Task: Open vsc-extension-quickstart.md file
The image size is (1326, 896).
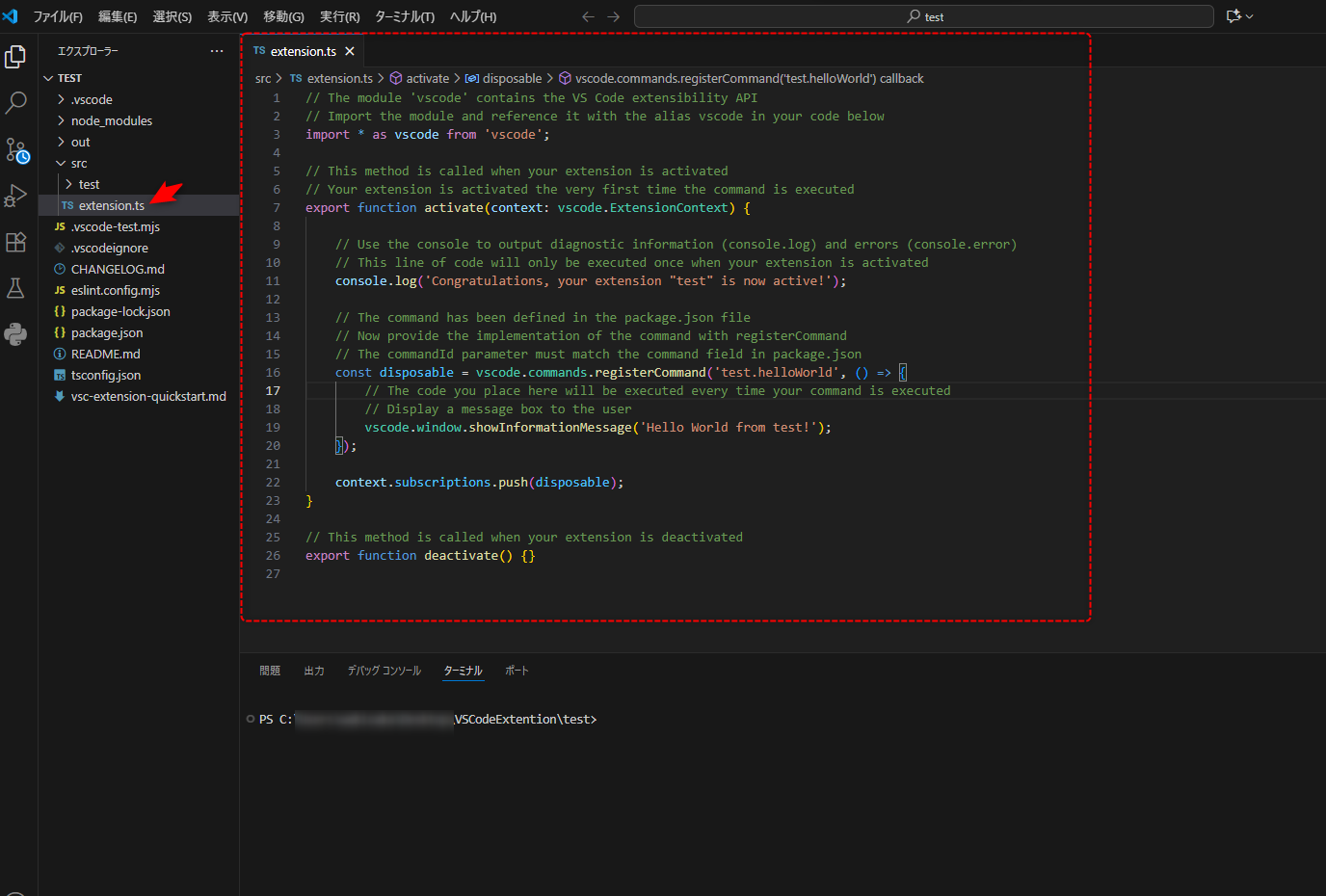Action: coord(139,396)
